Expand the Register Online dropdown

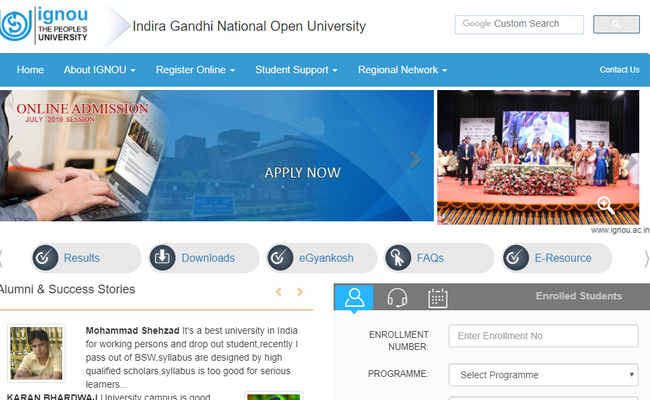[x=195, y=70]
